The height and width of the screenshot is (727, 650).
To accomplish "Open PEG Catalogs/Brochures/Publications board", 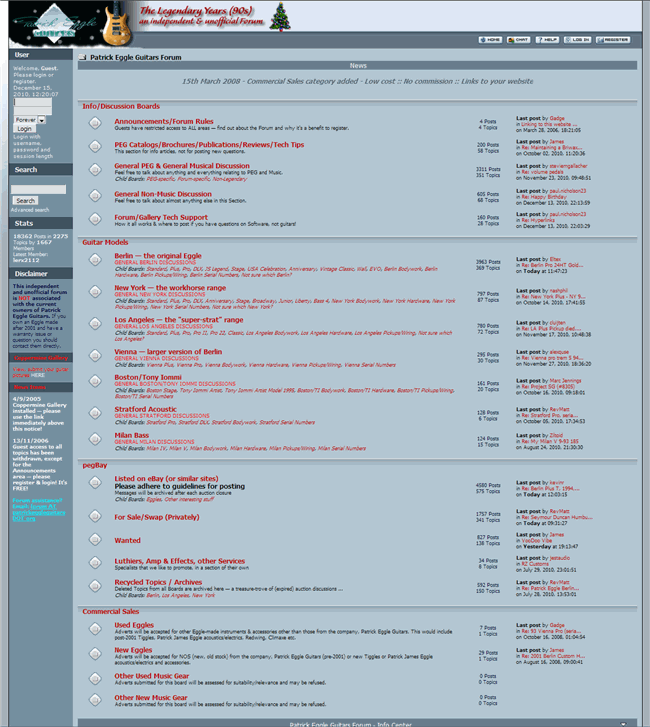I will coord(209,145).
